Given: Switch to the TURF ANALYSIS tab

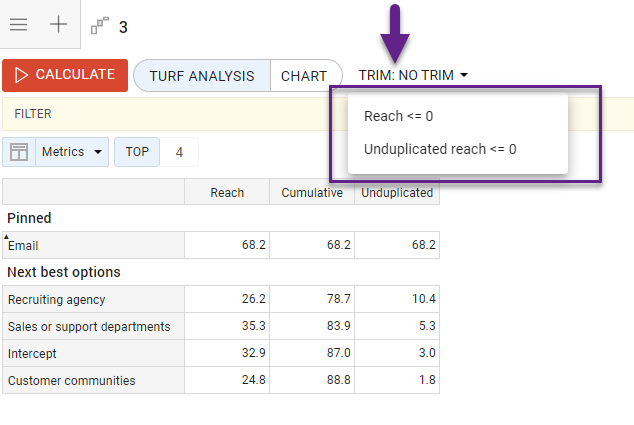Looking at the screenshot, I should coord(201,76).
